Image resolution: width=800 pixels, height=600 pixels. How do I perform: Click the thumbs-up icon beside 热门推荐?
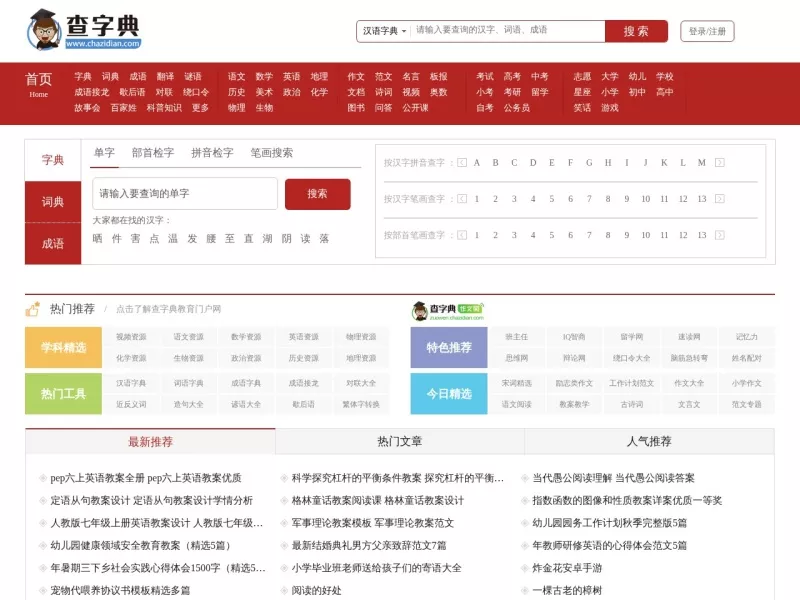33,309
